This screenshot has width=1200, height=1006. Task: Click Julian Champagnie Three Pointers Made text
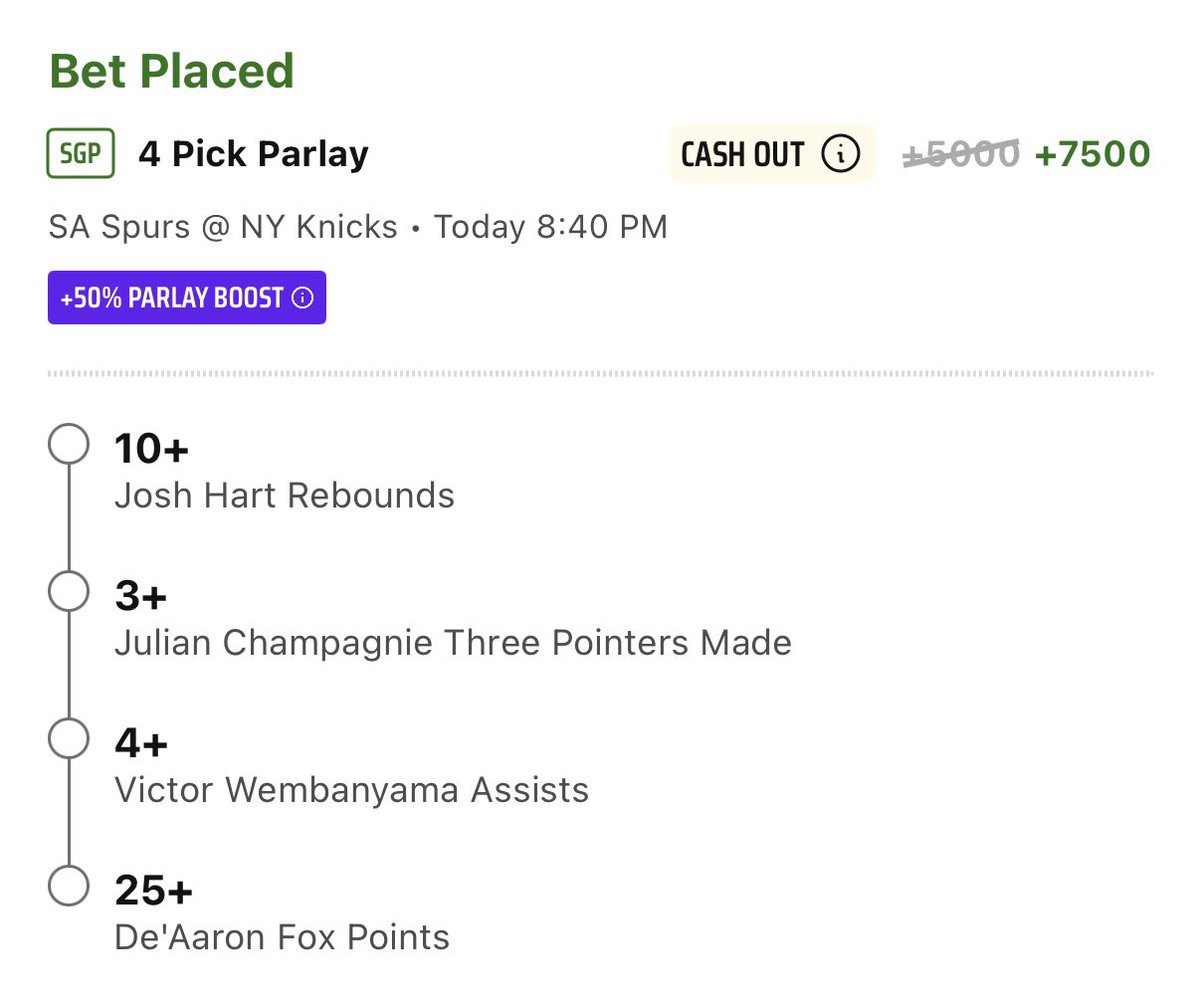(x=453, y=642)
